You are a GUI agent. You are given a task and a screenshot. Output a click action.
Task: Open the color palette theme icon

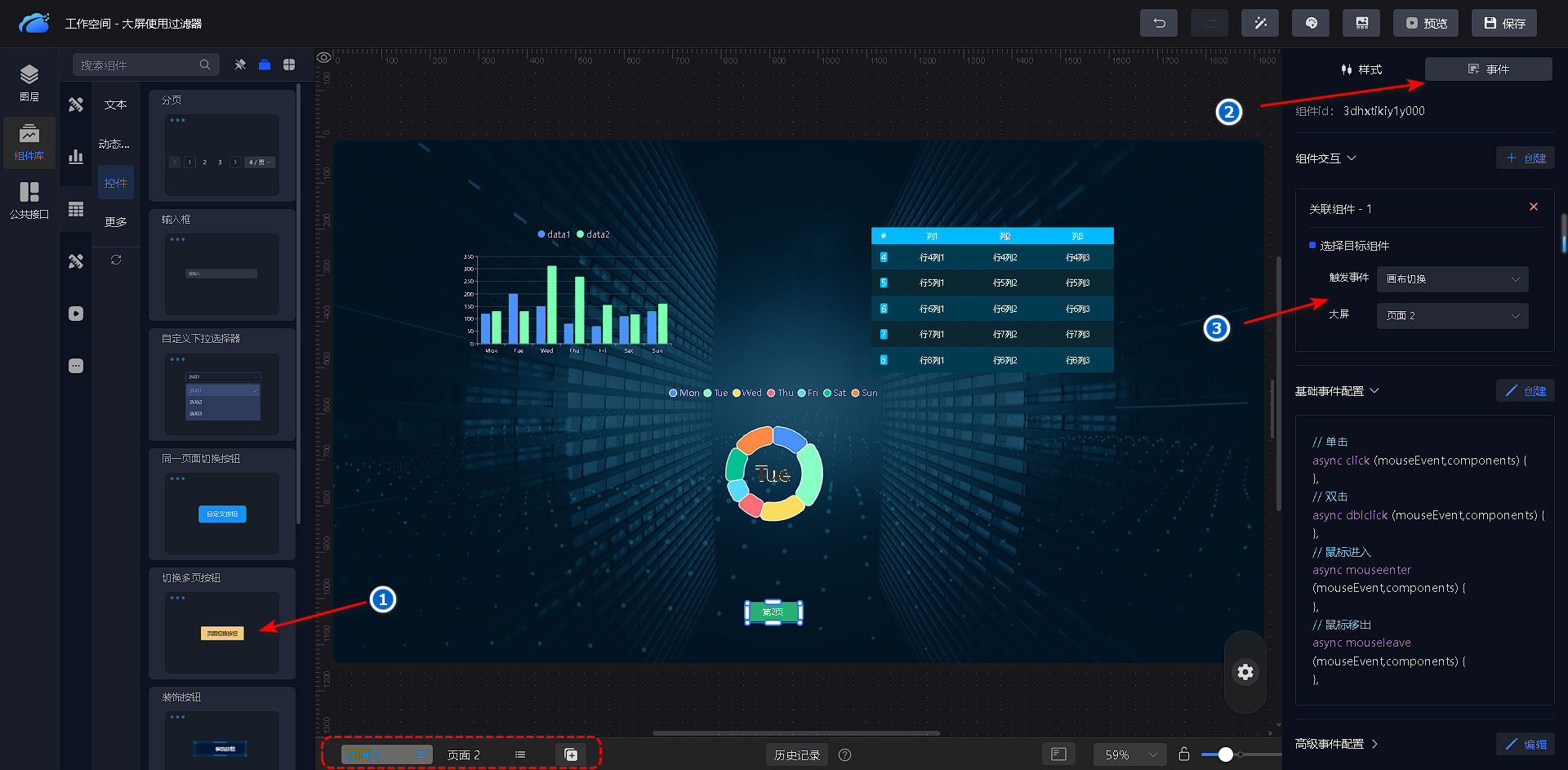[1310, 23]
